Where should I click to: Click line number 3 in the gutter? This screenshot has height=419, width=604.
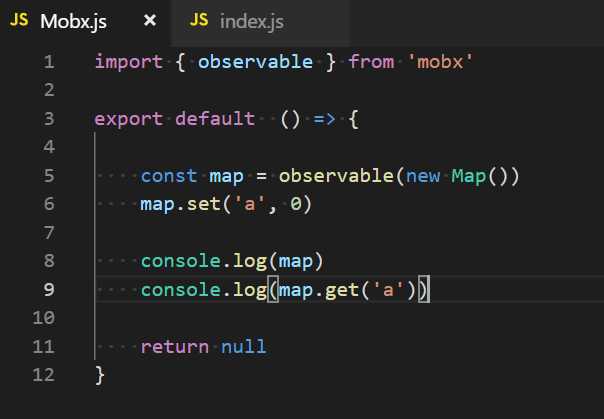(49, 119)
